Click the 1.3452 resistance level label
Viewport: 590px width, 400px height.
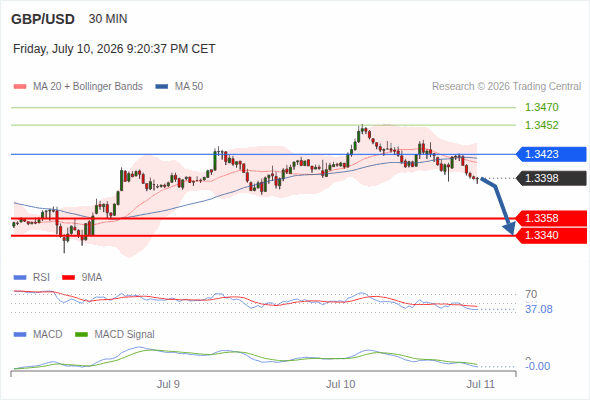pos(541,125)
